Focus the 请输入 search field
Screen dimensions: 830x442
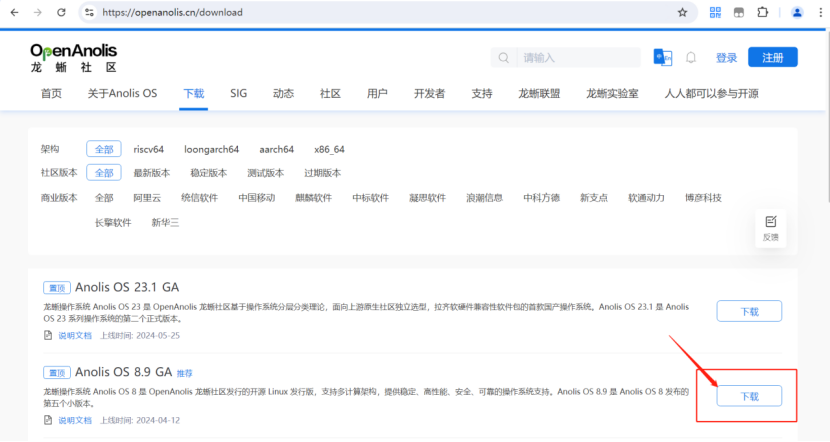click(579, 58)
